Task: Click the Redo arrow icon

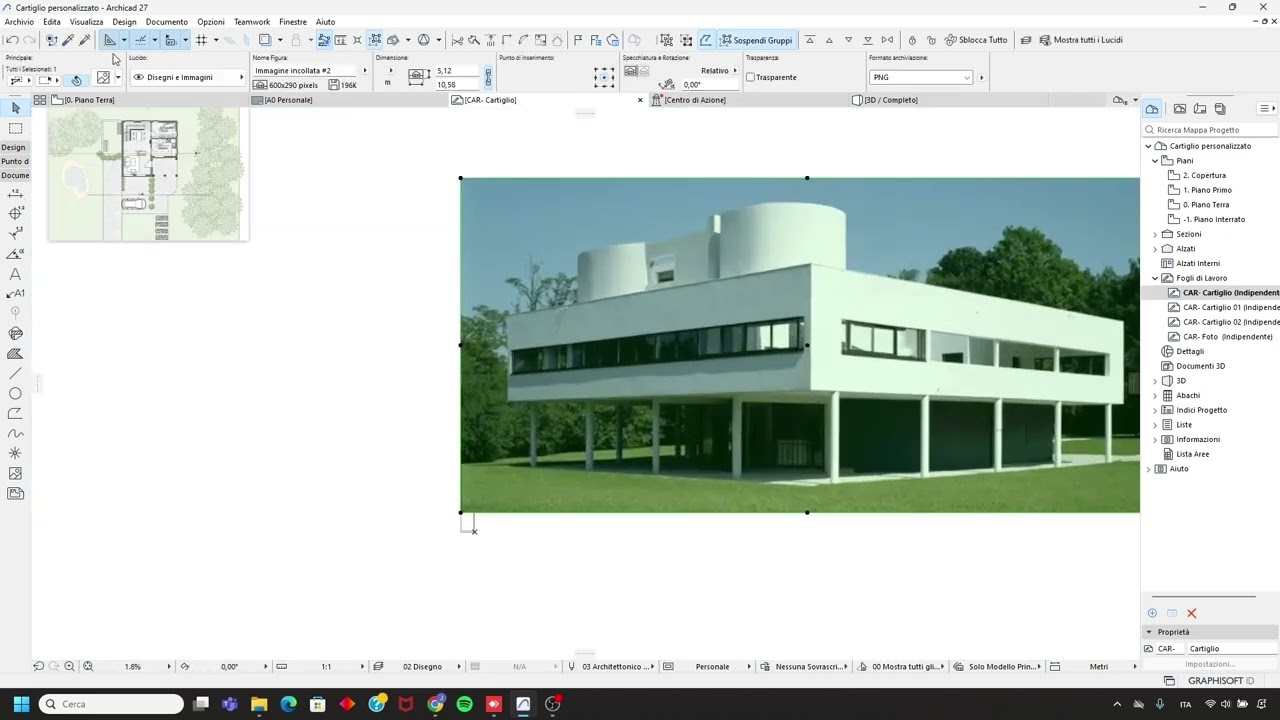Action: pyautogui.click(x=29, y=40)
